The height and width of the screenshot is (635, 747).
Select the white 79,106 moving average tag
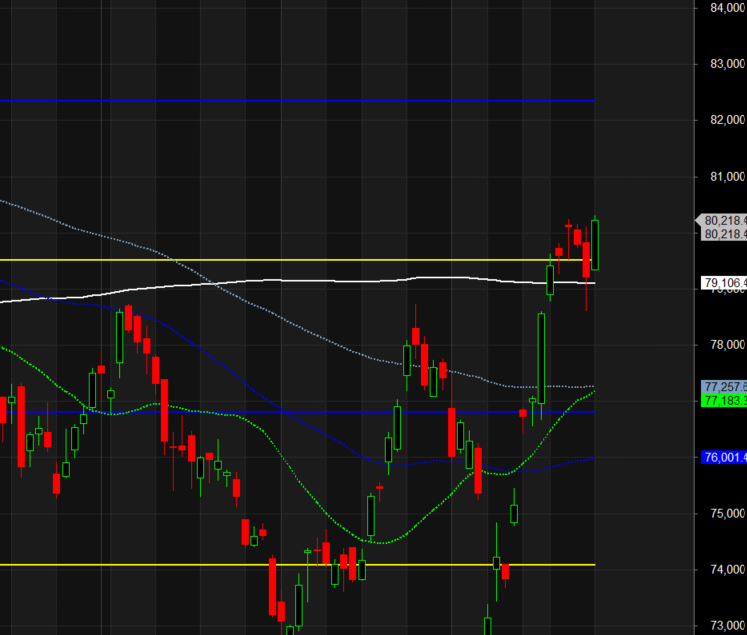[x=724, y=283]
